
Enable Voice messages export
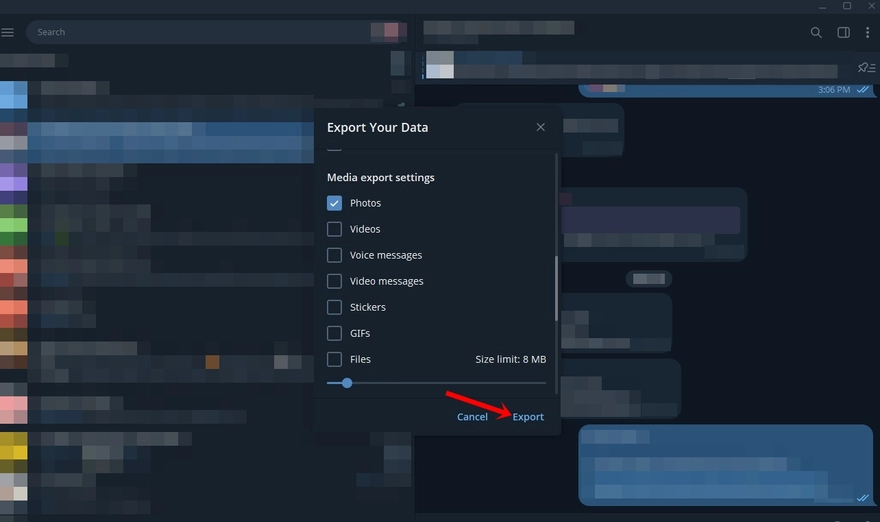point(334,255)
